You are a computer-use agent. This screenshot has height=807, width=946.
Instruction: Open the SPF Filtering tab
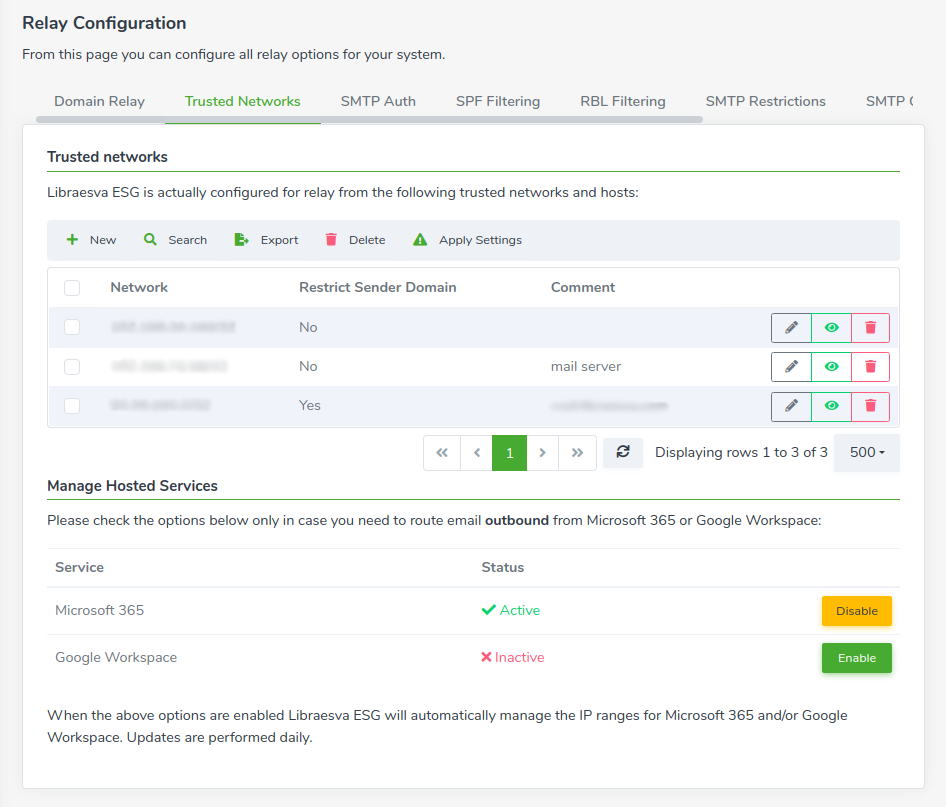[x=498, y=101]
